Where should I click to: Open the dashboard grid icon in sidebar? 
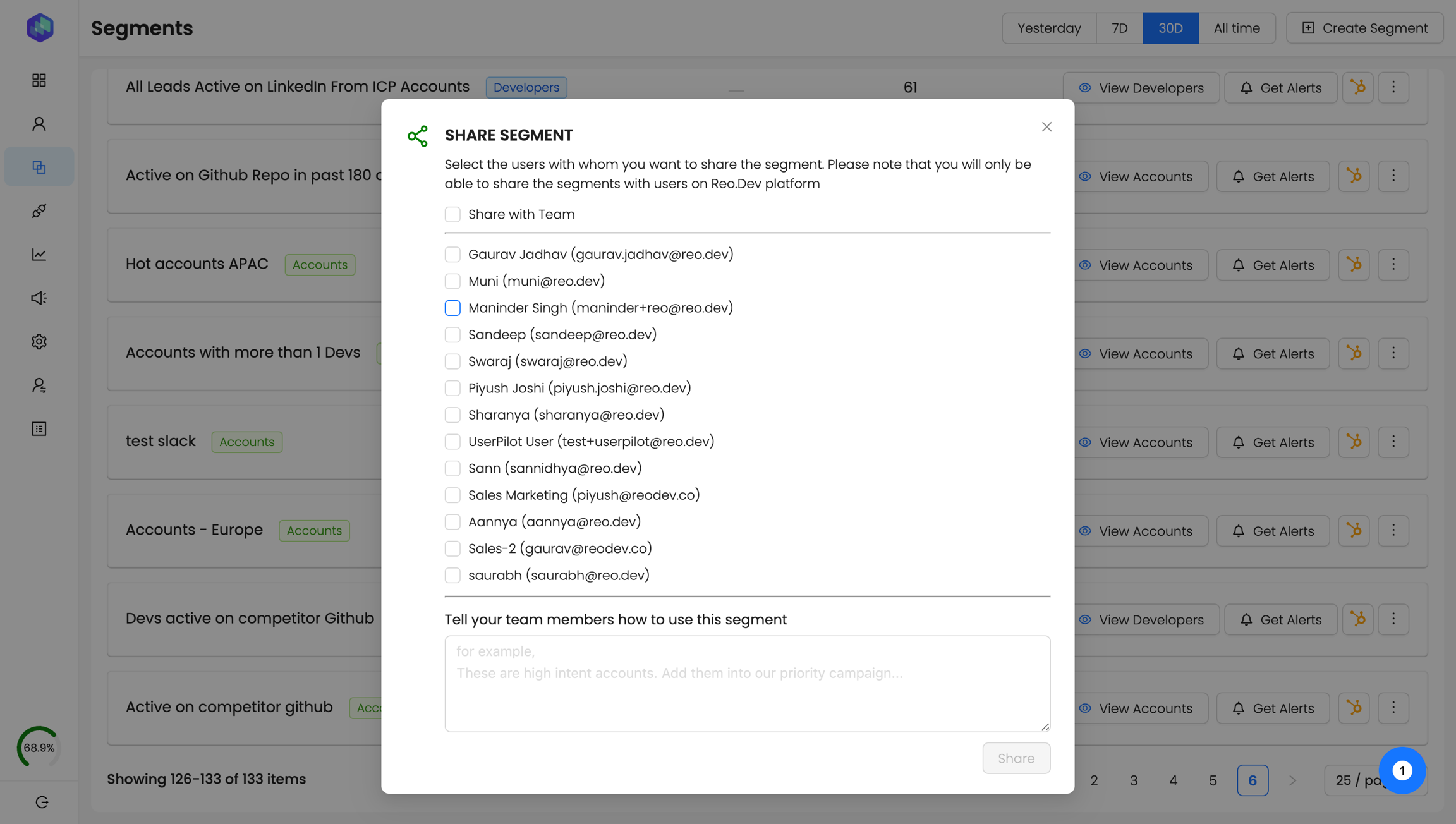coord(39,80)
